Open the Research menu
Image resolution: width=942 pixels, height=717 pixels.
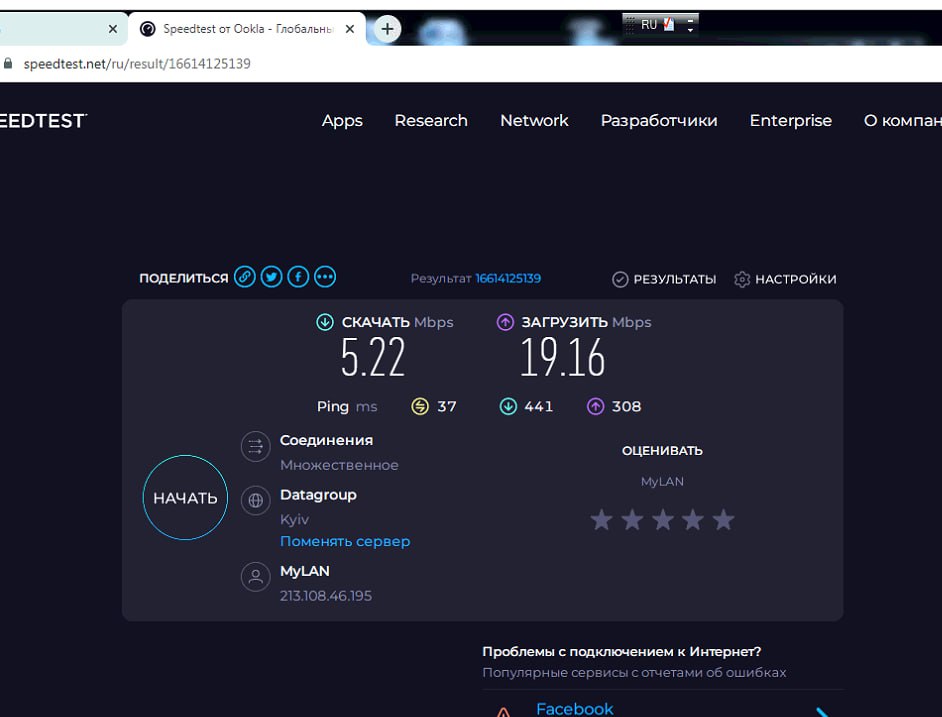pos(431,121)
